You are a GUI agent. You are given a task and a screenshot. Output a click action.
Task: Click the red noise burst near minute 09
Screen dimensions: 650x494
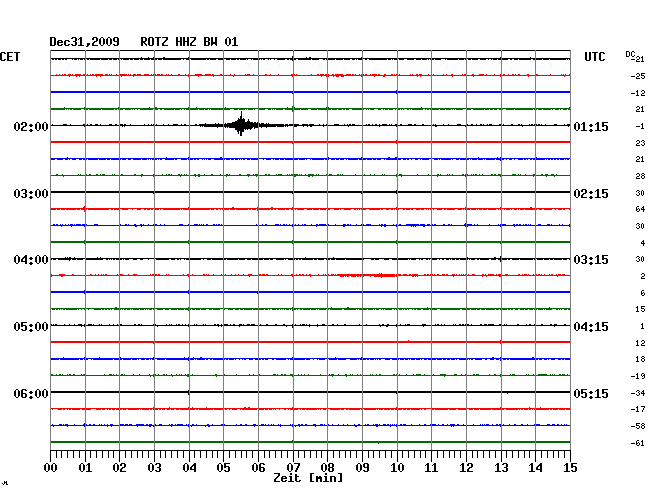(367, 275)
